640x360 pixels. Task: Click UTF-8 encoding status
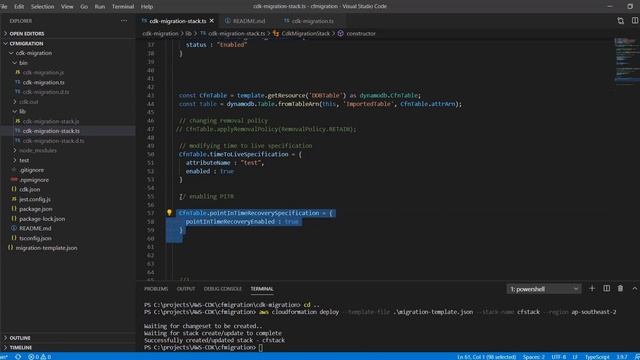(559, 357)
